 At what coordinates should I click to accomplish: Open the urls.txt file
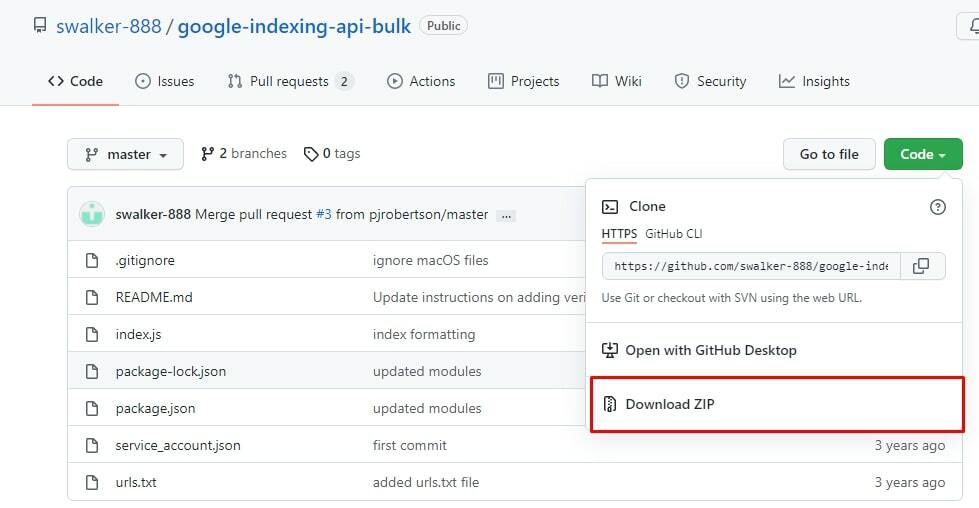135,482
